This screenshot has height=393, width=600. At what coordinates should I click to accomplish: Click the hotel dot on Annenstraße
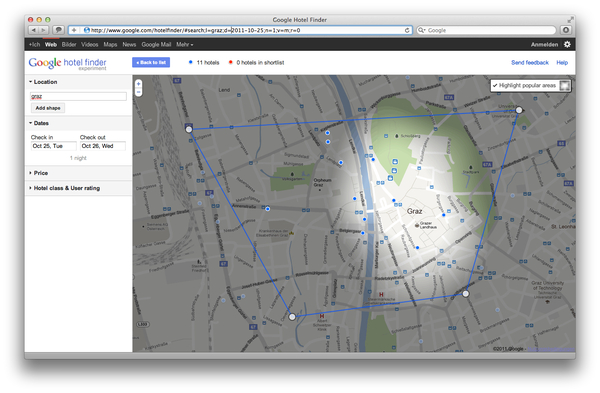pyautogui.click(x=267, y=209)
